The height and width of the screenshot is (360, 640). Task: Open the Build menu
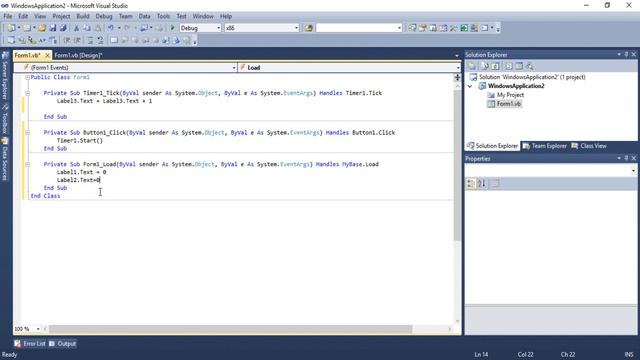click(x=83, y=16)
